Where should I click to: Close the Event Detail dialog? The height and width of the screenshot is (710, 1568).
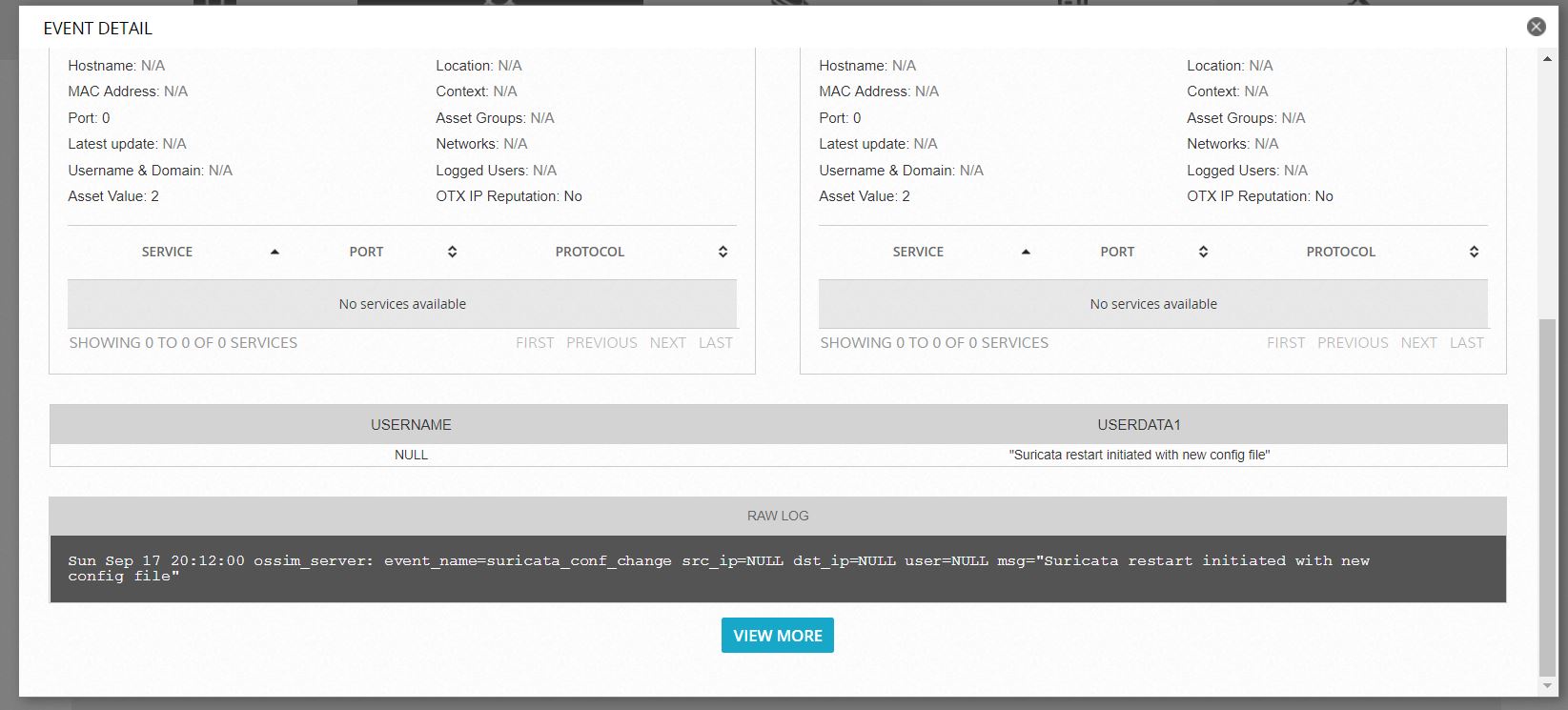click(x=1536, y=27)
